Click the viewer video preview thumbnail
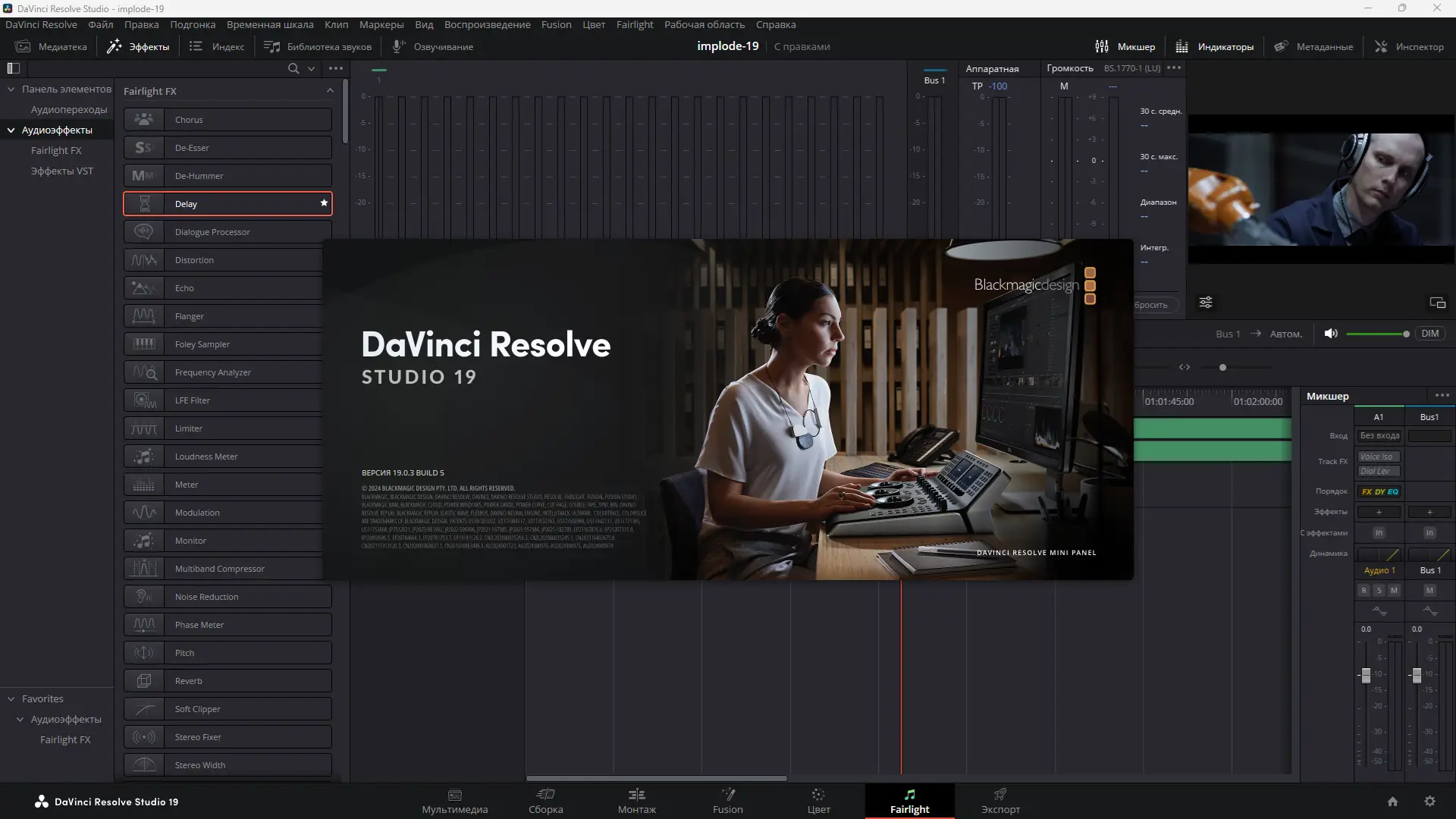This screenshot has height=819, width=1456. (x=1321, y=190)
